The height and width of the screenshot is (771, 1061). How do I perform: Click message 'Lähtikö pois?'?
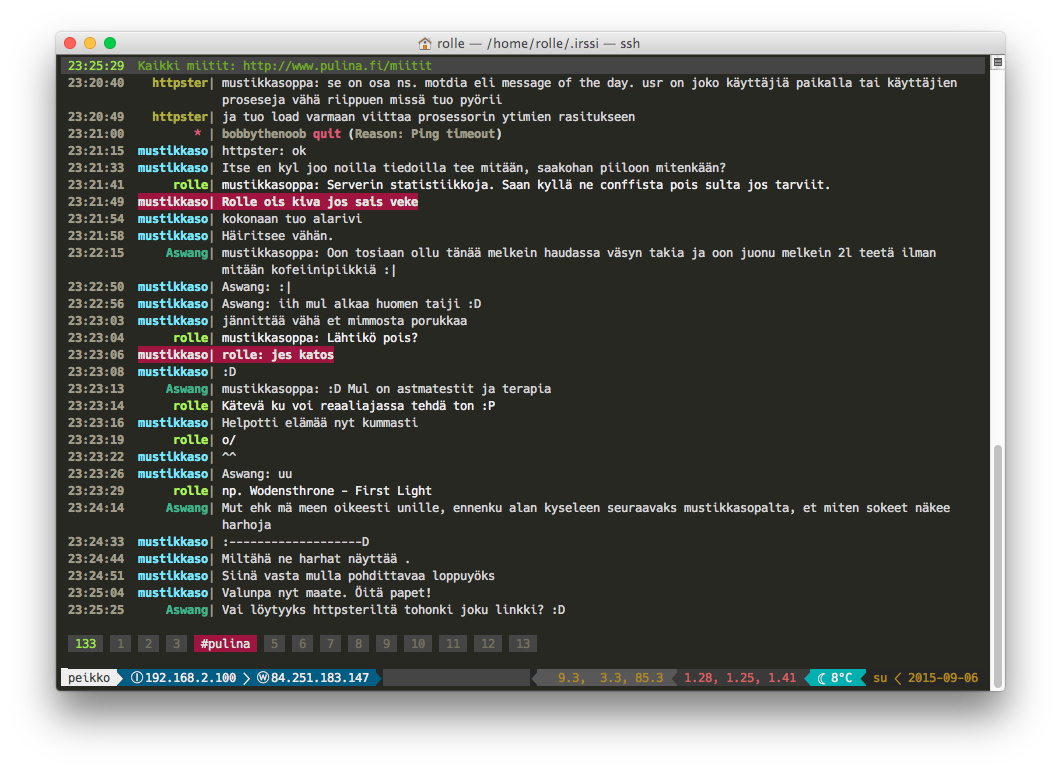click(372, 338)
